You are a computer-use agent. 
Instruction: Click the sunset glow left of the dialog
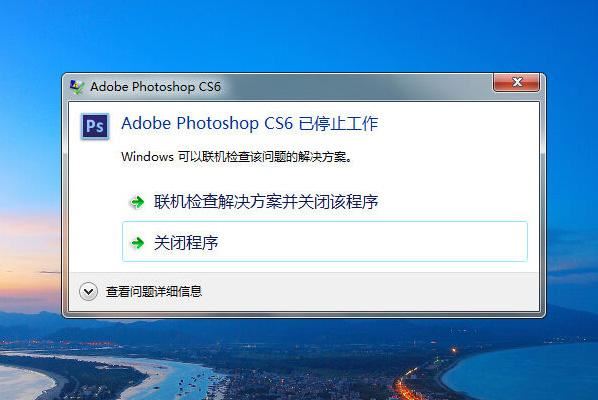pos(29,248)
